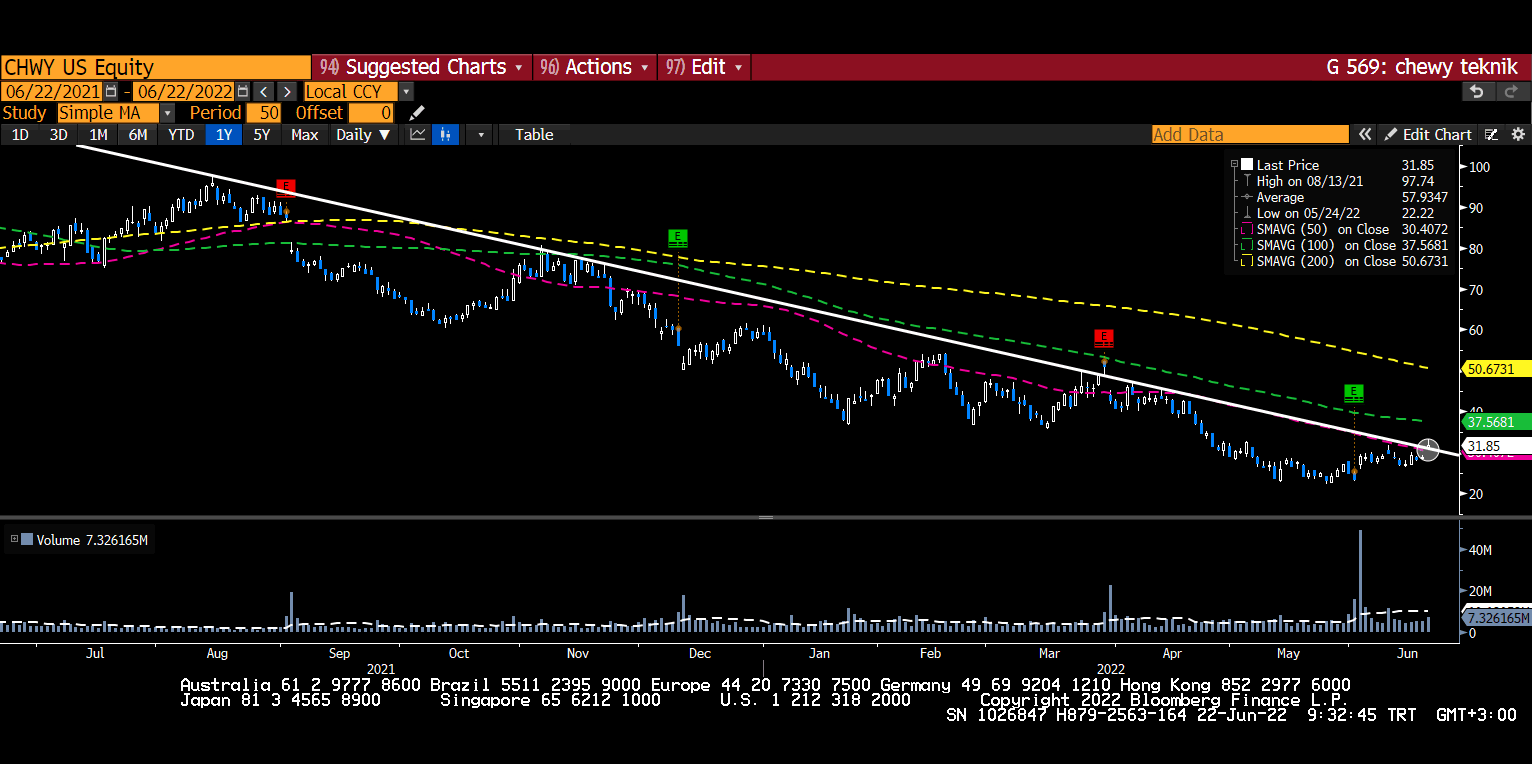
Task: Select the 1D time range tab
Action: (20, 135)
